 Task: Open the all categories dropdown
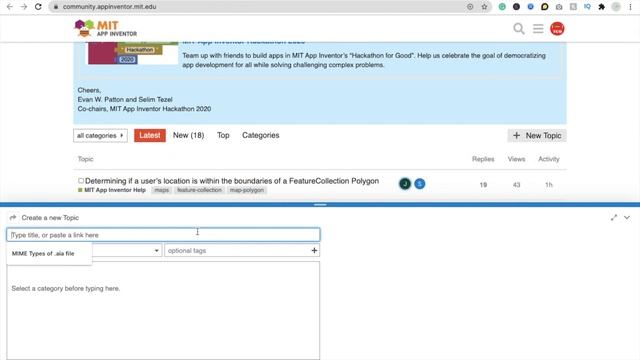coord(100,136)
